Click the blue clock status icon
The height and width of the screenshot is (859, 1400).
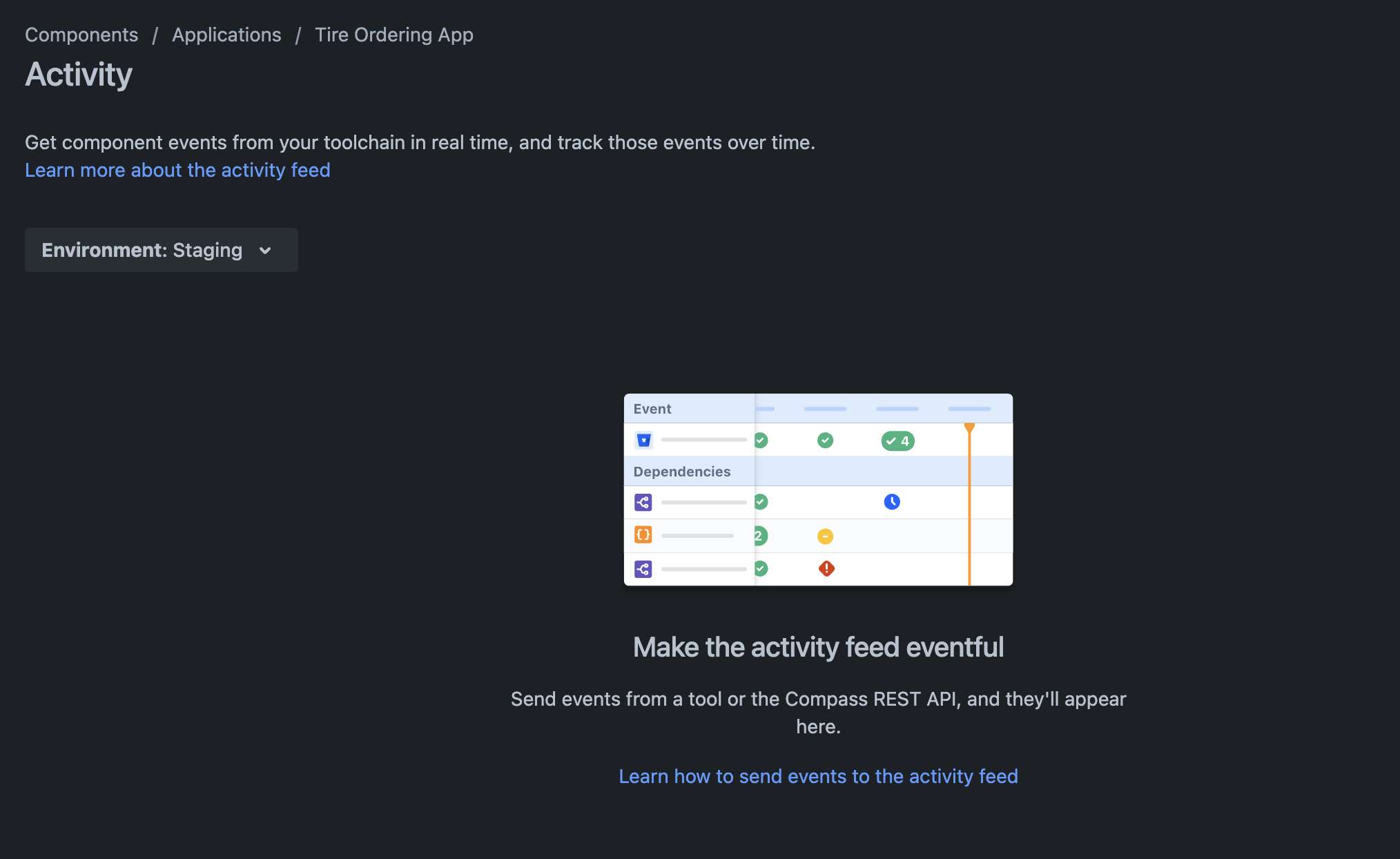click(x=892, y=502)
